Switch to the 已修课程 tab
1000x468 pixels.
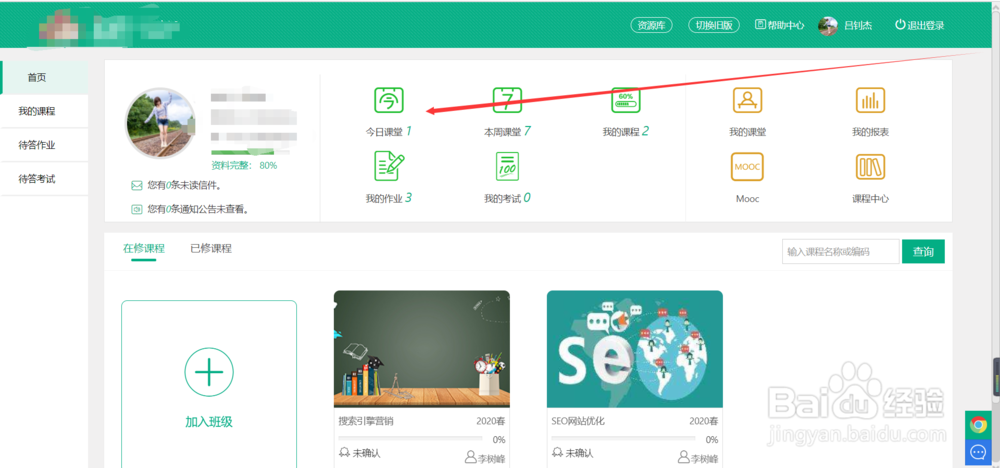coord(211,249)
